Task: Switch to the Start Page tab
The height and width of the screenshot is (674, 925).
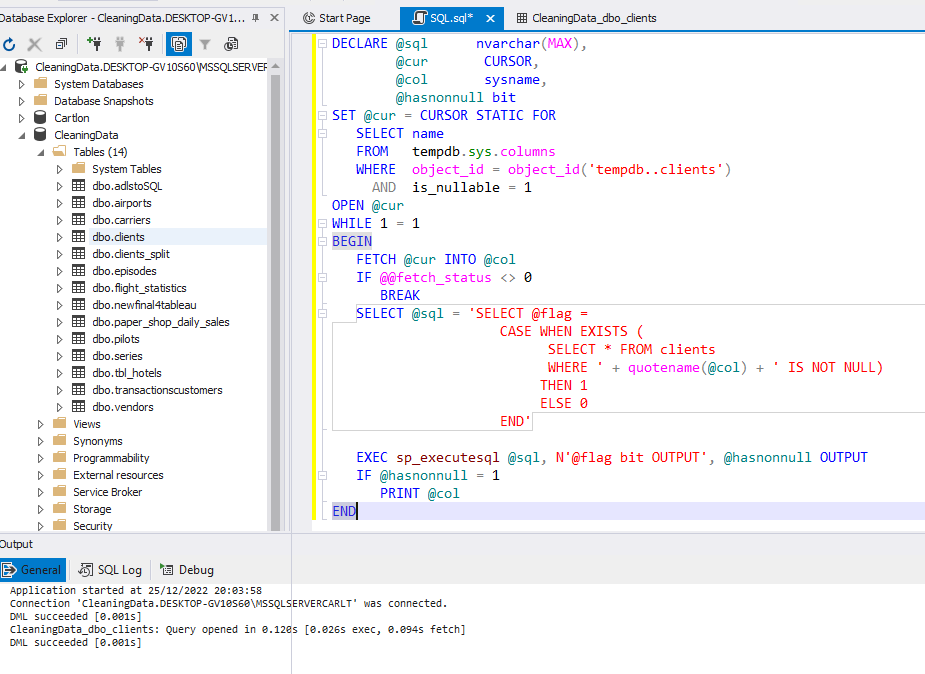Action: click(x=337, y=18)
